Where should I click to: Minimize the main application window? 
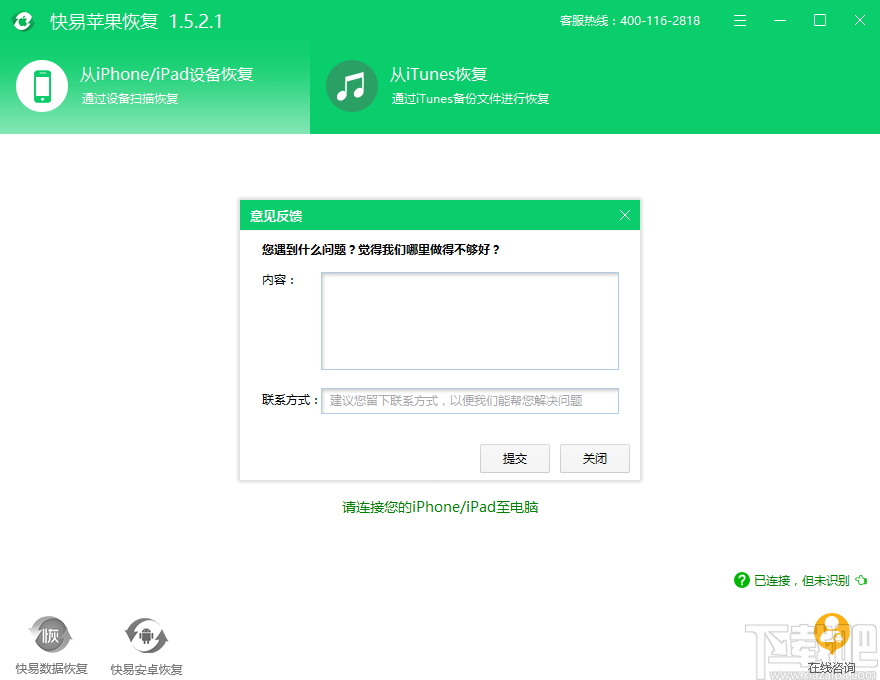780,21
